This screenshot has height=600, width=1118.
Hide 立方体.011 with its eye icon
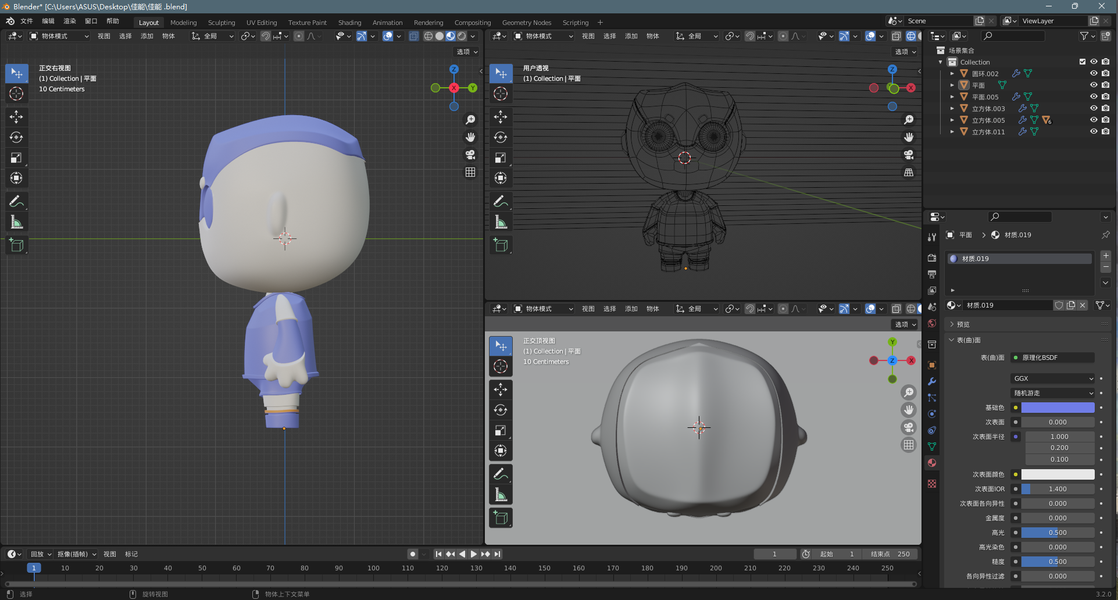(1093, 132)
